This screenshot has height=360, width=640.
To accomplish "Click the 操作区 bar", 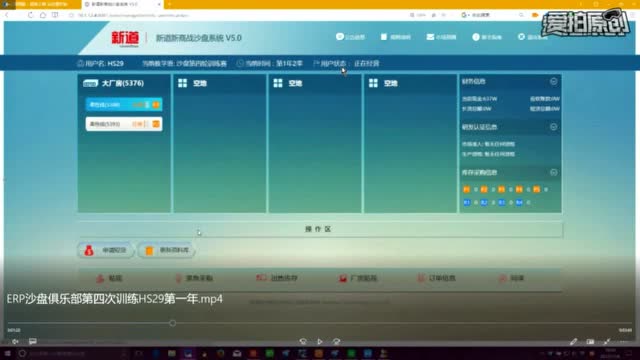I will pos(320,229).
